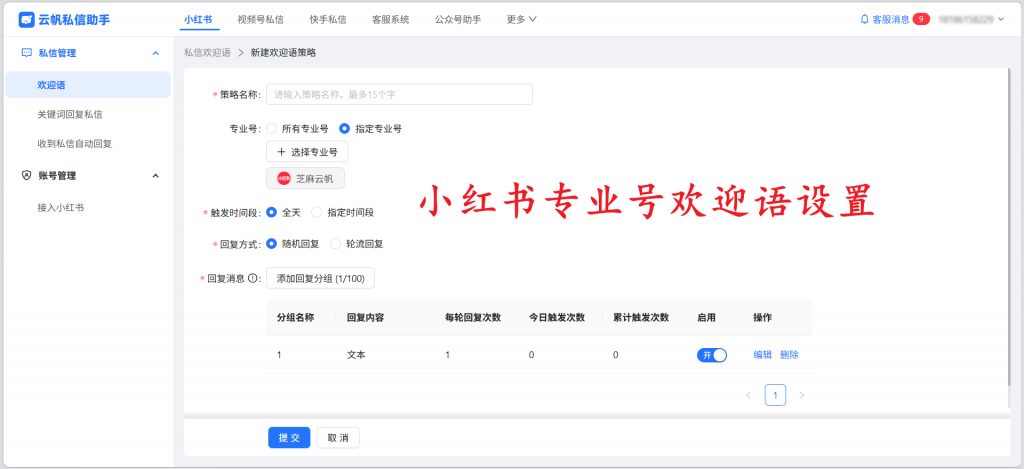This screenshot has height=469, width=1024.
Task: Open 欢迎语 in sidebar
Action: point(88,85)
